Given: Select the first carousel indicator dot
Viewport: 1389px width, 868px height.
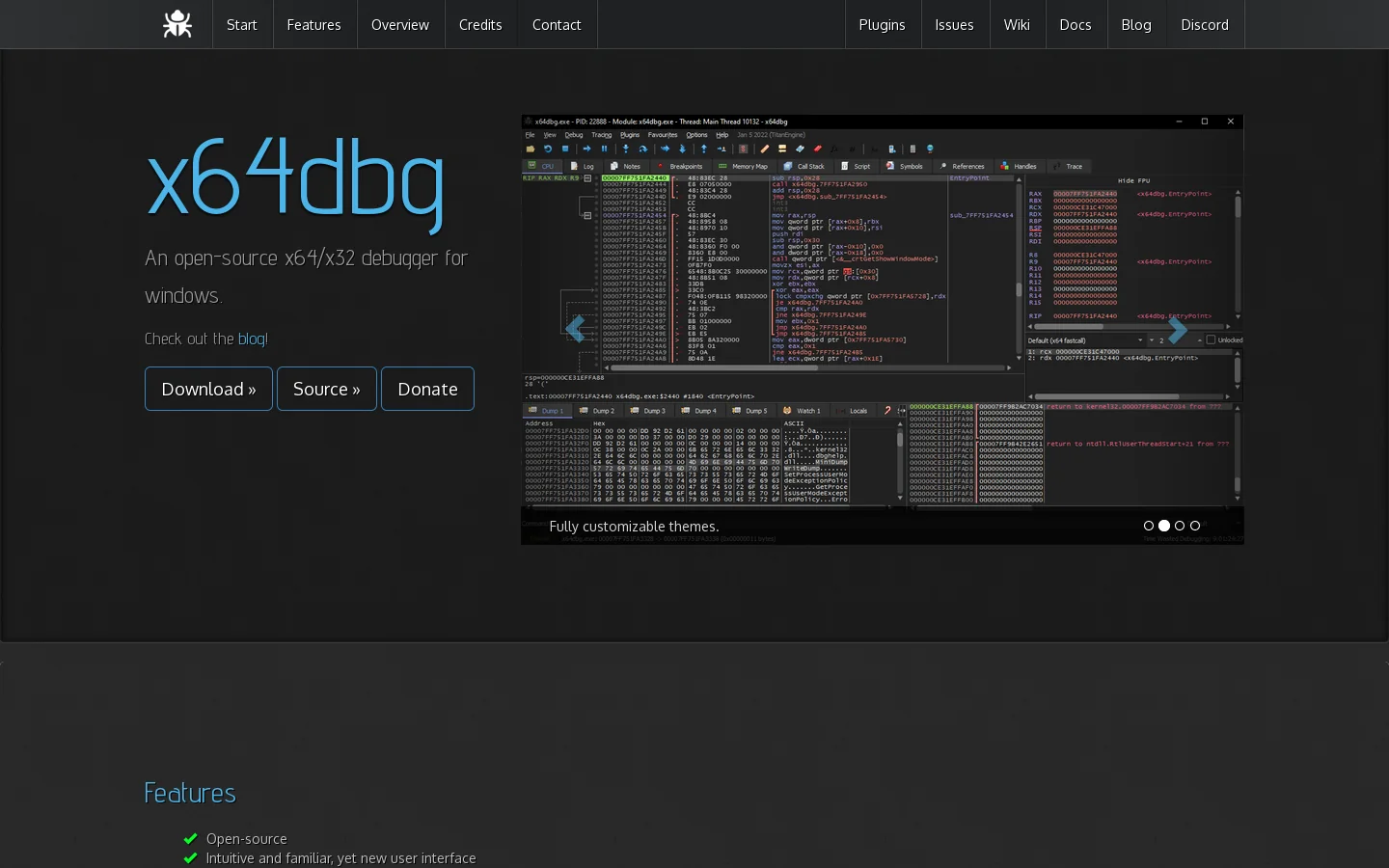Looking at the screenshot, I should (1149, 526).
